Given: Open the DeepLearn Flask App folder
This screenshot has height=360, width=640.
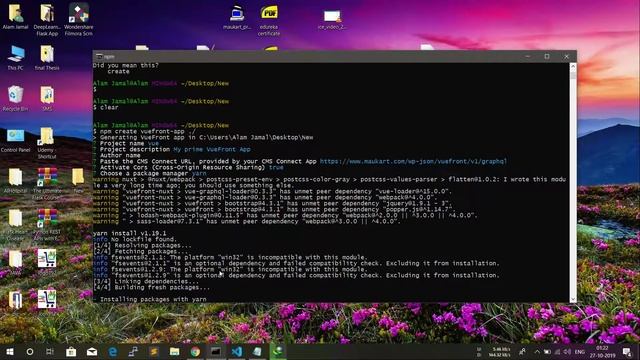Looking at the screenshot, I should point(47,20).
